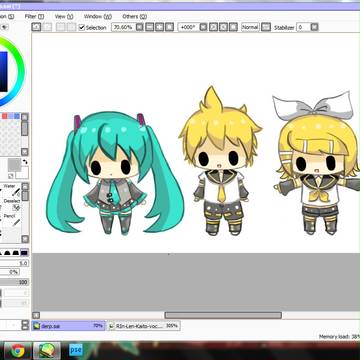360x360 pixels.
Task: Choose the dark selected brush edge shape
Action: [24, 253]
